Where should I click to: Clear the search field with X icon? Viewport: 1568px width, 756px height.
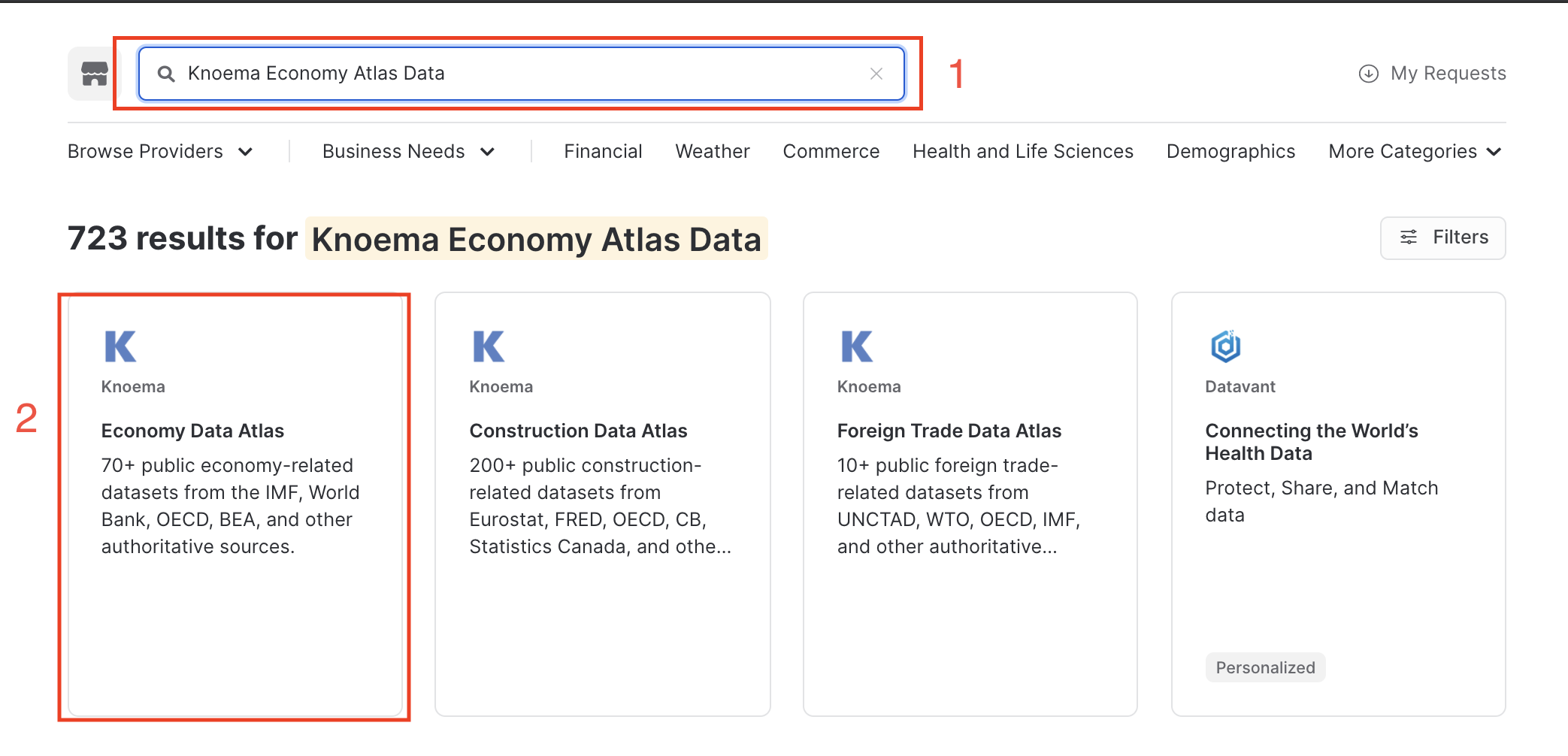pos(876,74)
